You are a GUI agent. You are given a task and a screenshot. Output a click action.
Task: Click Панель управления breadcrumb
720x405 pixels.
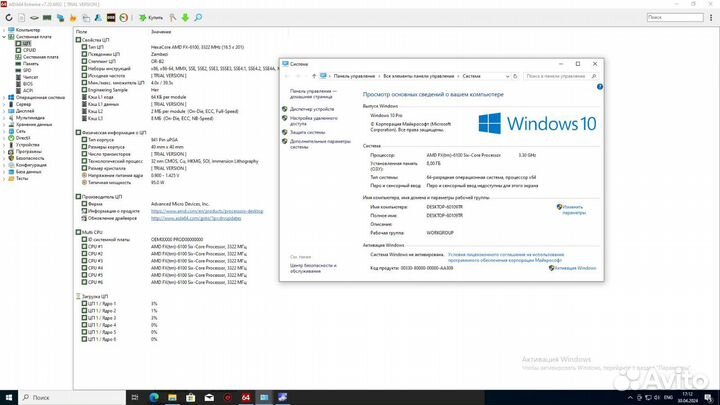tap(354, 76)
